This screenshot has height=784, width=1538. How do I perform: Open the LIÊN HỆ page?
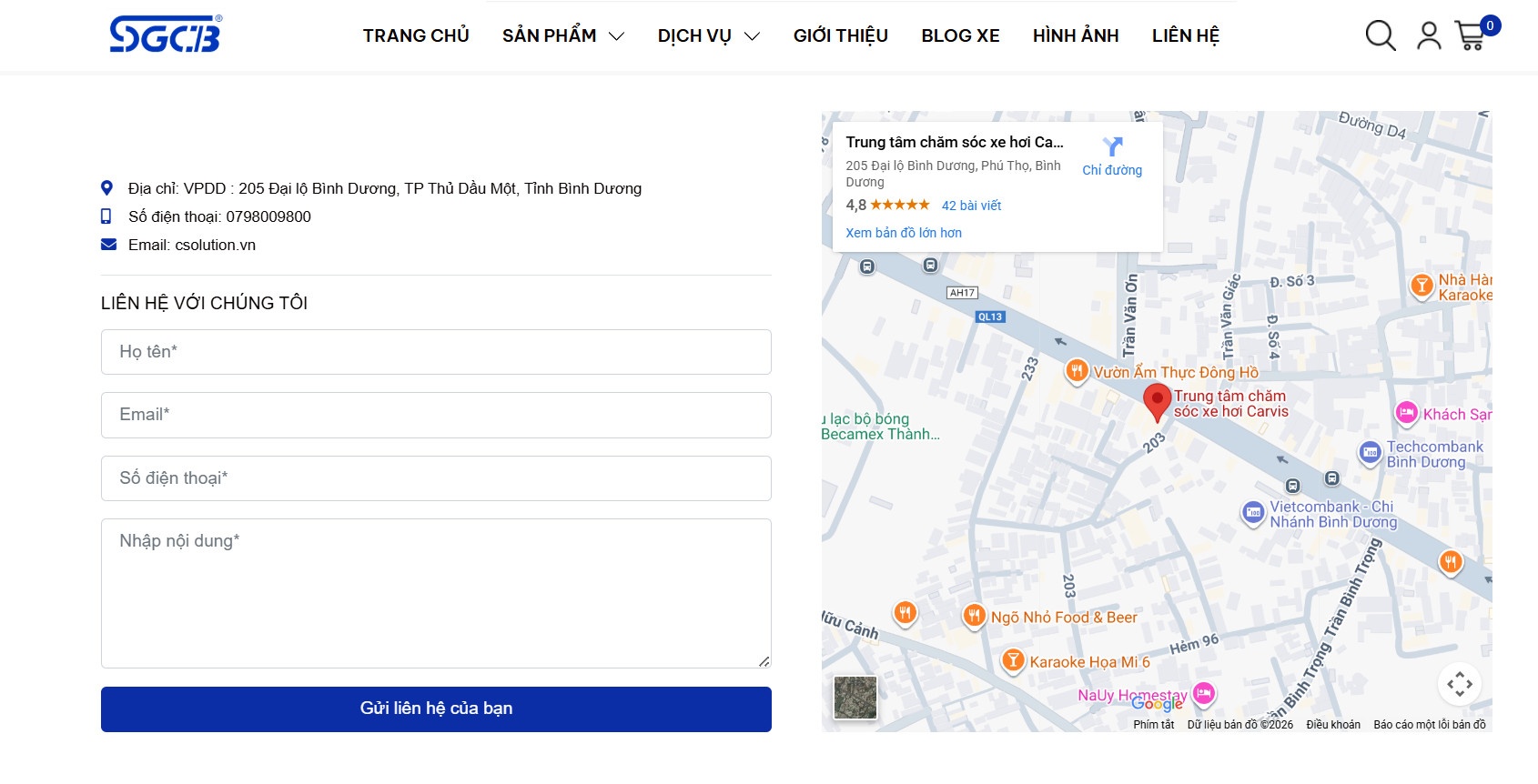(x=1186, y=35)
